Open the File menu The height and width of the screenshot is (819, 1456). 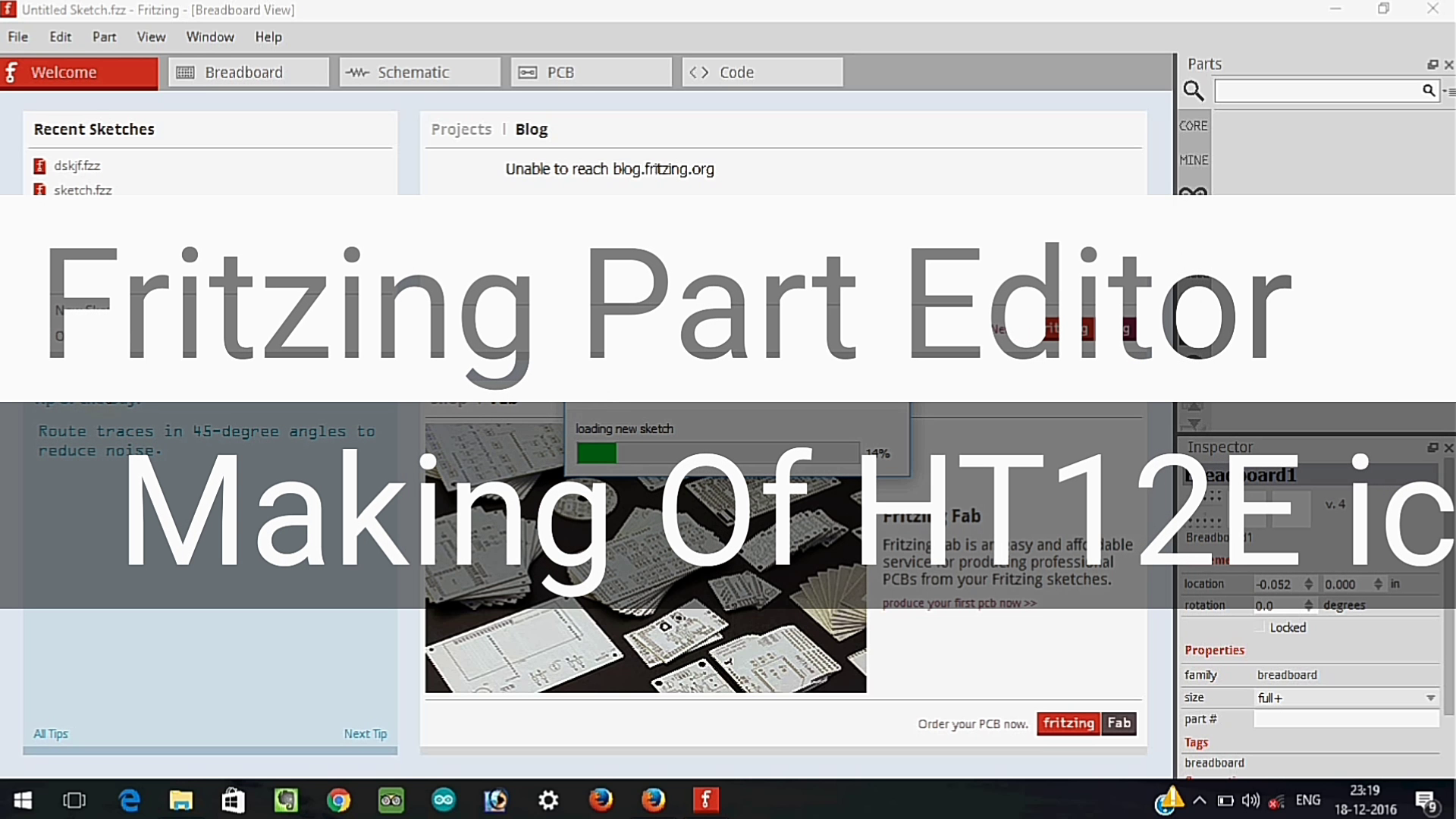click(18, 36)
